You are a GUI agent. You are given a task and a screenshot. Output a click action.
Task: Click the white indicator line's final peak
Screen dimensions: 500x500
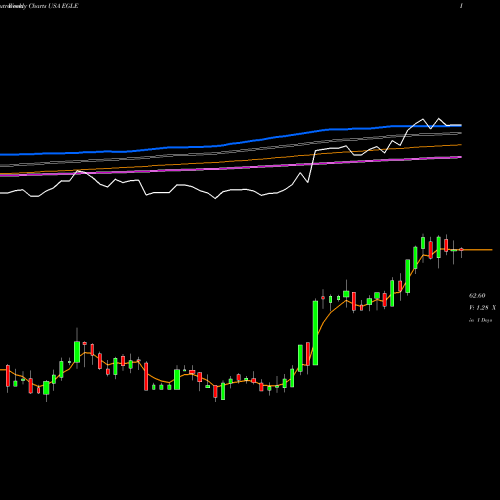[439, 119]
